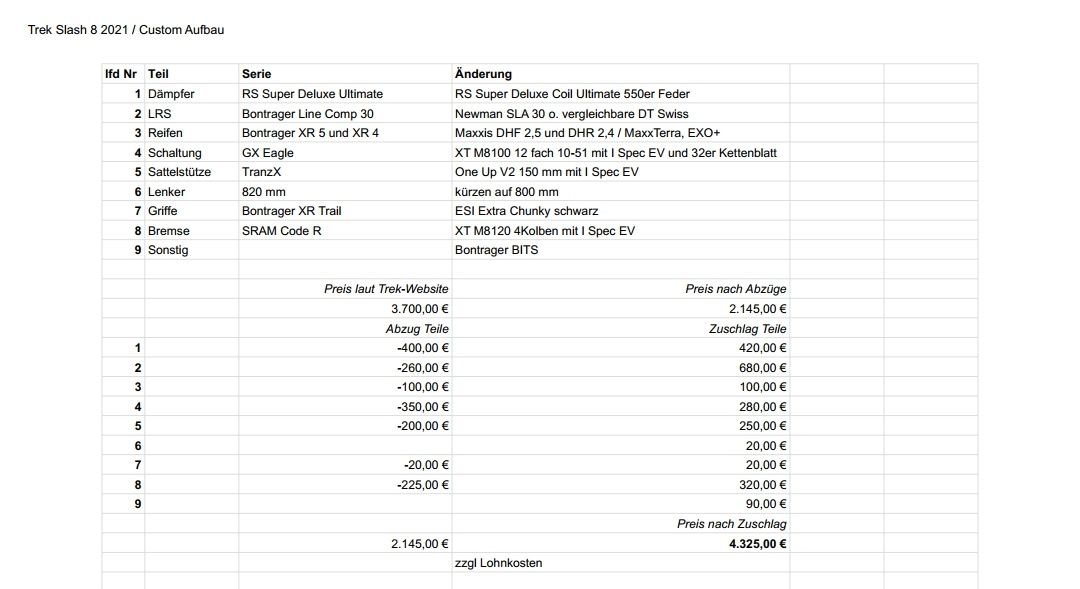Click the 'Serie' column header
The image size is (1080, 589).
pyautogui.click(x=256, y=74)
